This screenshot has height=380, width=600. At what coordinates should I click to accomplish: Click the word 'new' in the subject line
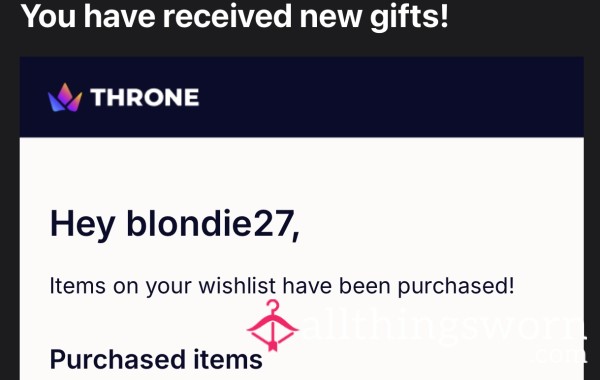(x=331, y=18)
